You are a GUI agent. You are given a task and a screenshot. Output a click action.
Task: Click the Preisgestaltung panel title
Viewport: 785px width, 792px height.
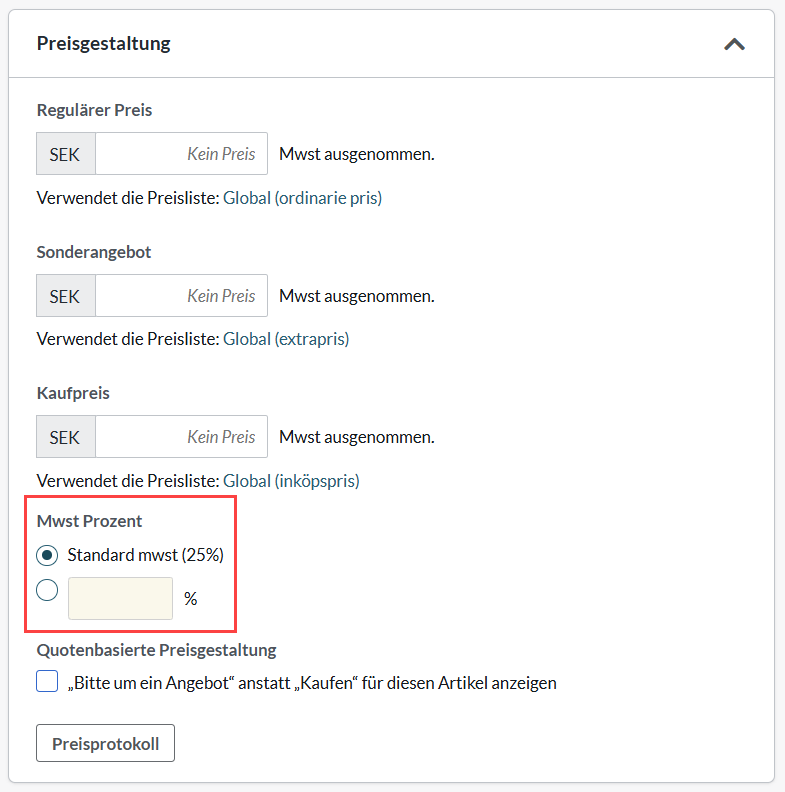(x=103, y=43)
